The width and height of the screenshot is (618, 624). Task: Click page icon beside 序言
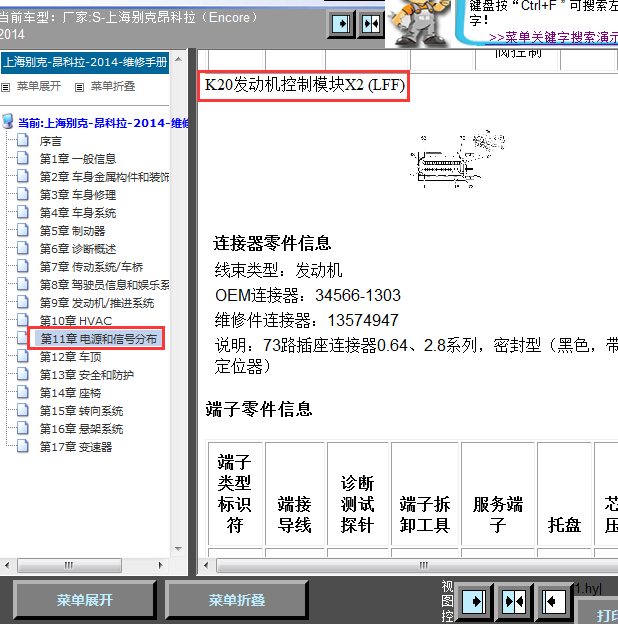(x=23, y=140)
